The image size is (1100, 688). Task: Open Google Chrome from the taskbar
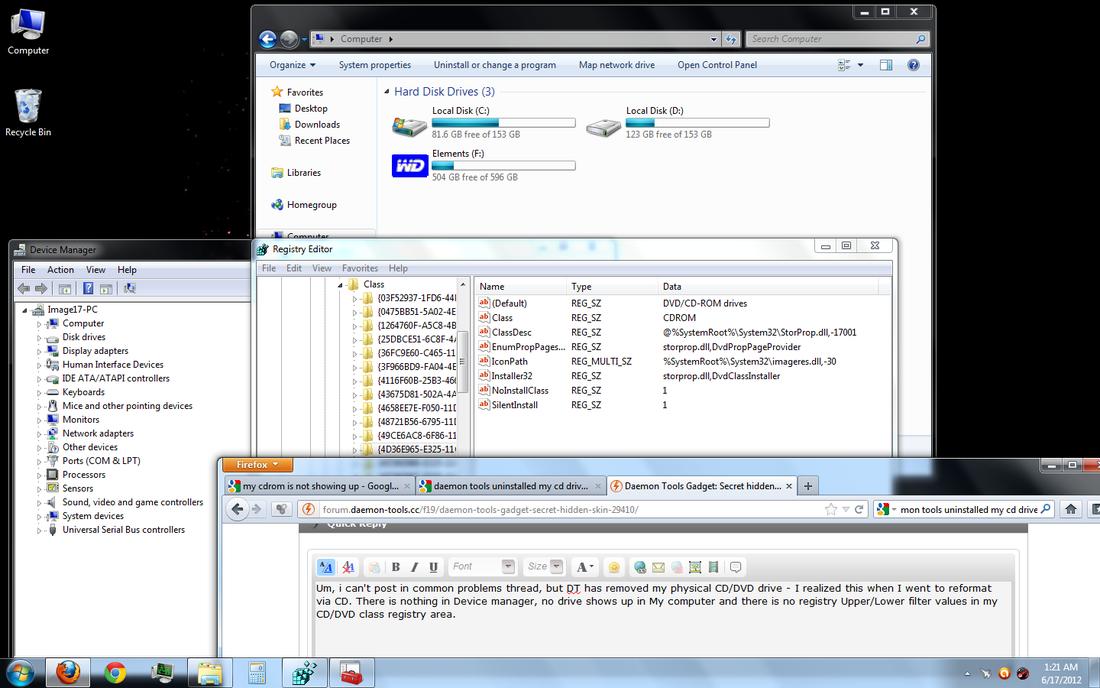115,671
